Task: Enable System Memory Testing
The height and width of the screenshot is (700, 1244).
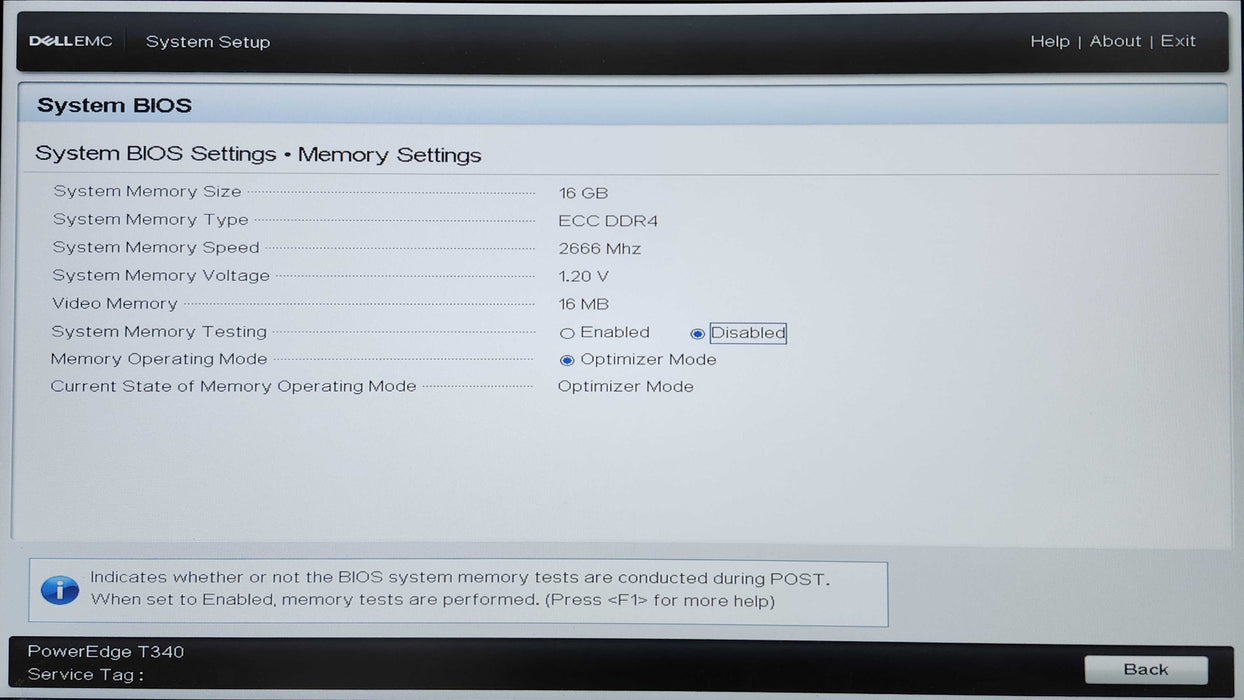Action: (568, 333)
